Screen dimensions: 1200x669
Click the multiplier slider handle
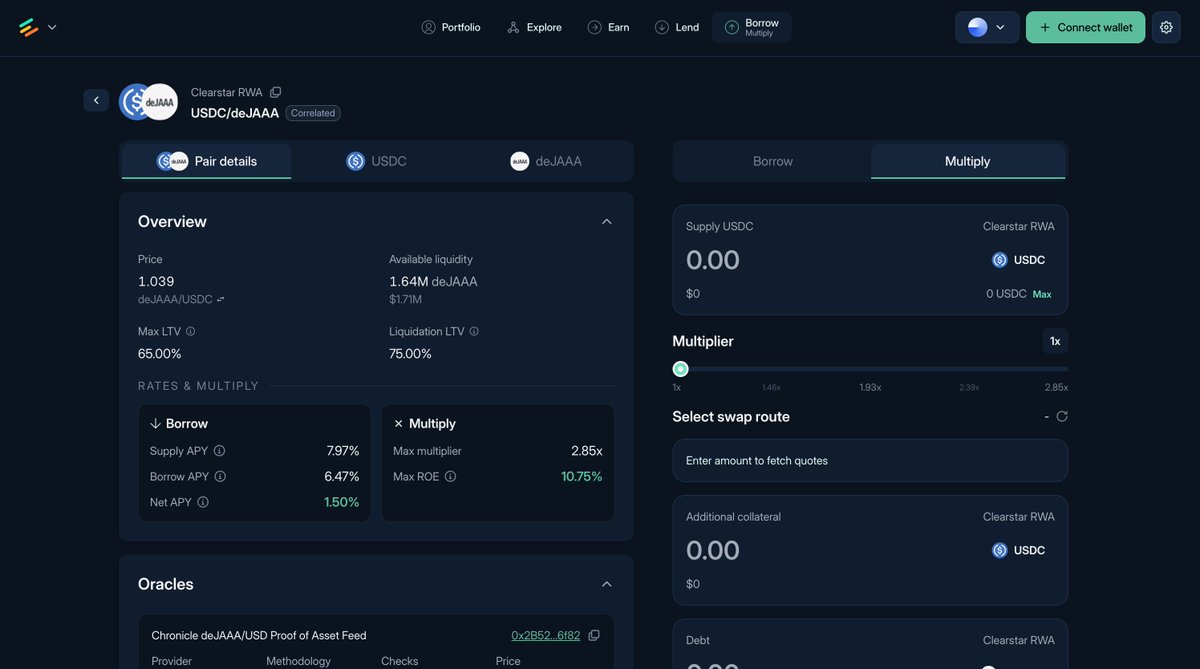tap(681, 369)
